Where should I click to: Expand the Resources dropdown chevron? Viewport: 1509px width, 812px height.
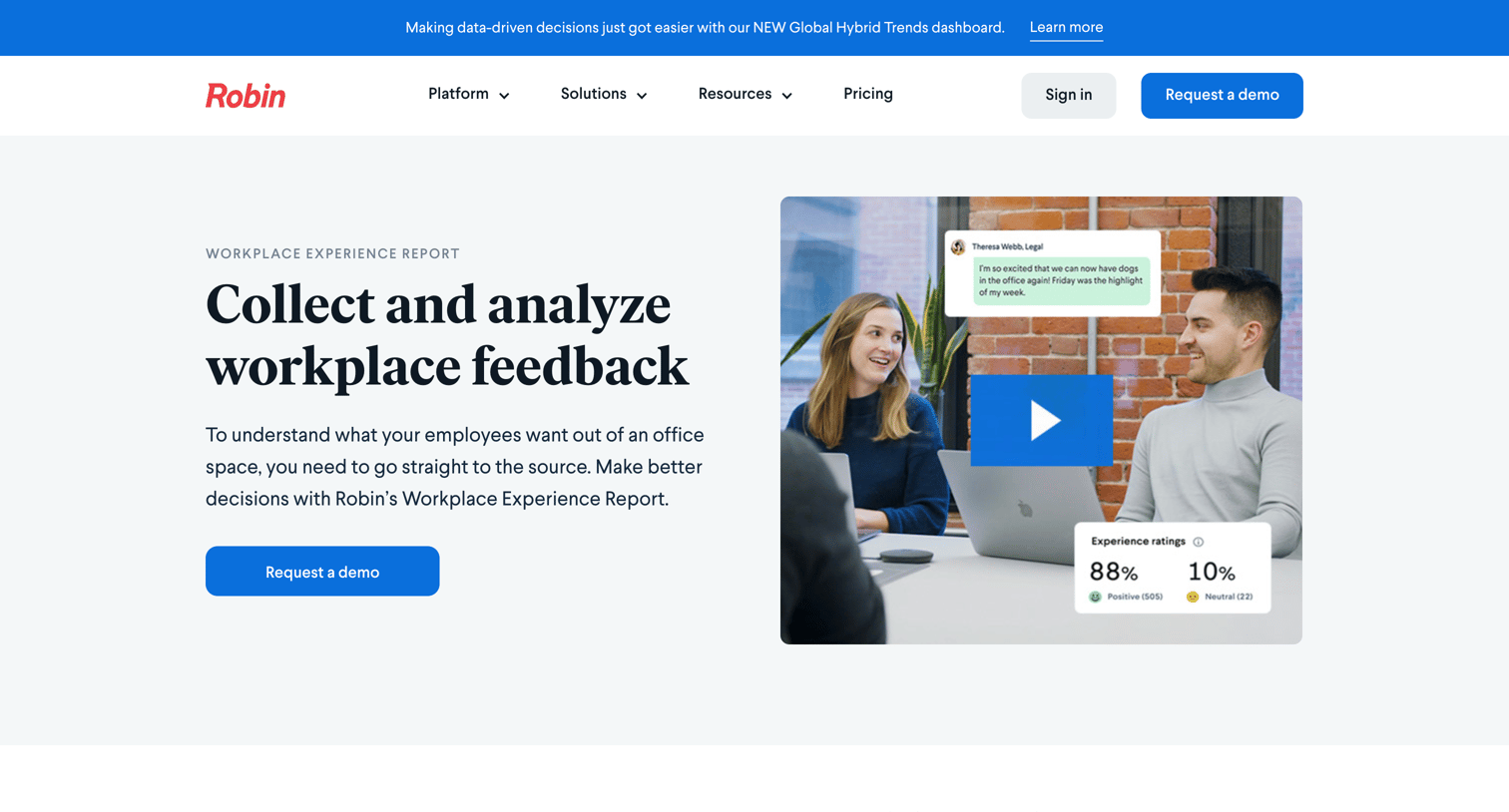[786, 96]
